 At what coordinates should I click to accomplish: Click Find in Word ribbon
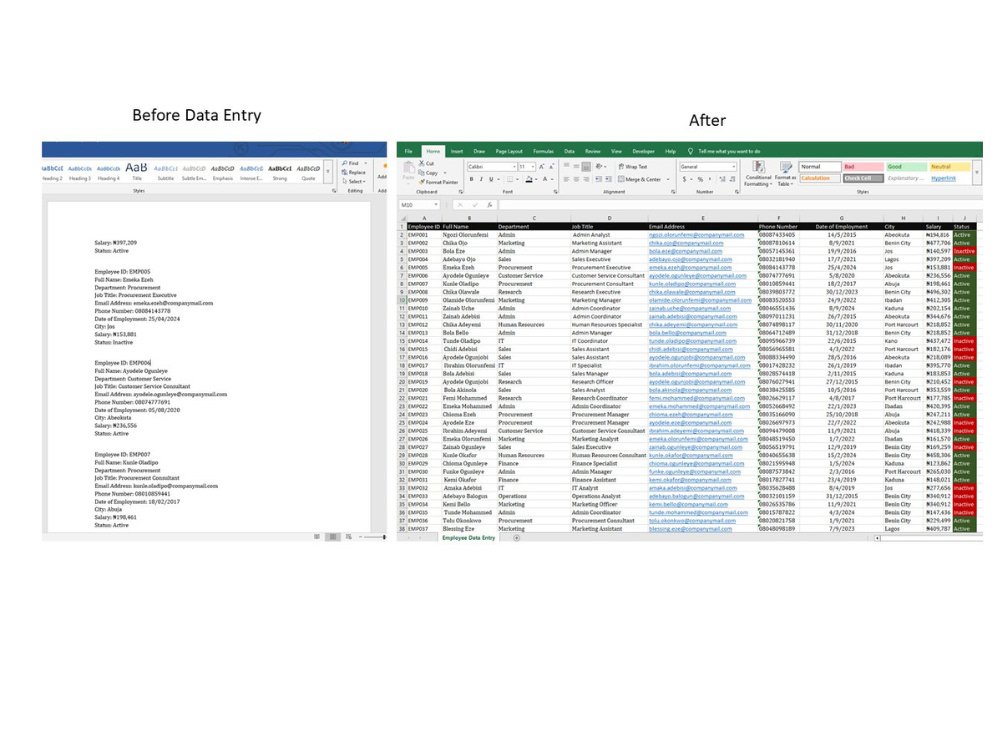(351, 163)
